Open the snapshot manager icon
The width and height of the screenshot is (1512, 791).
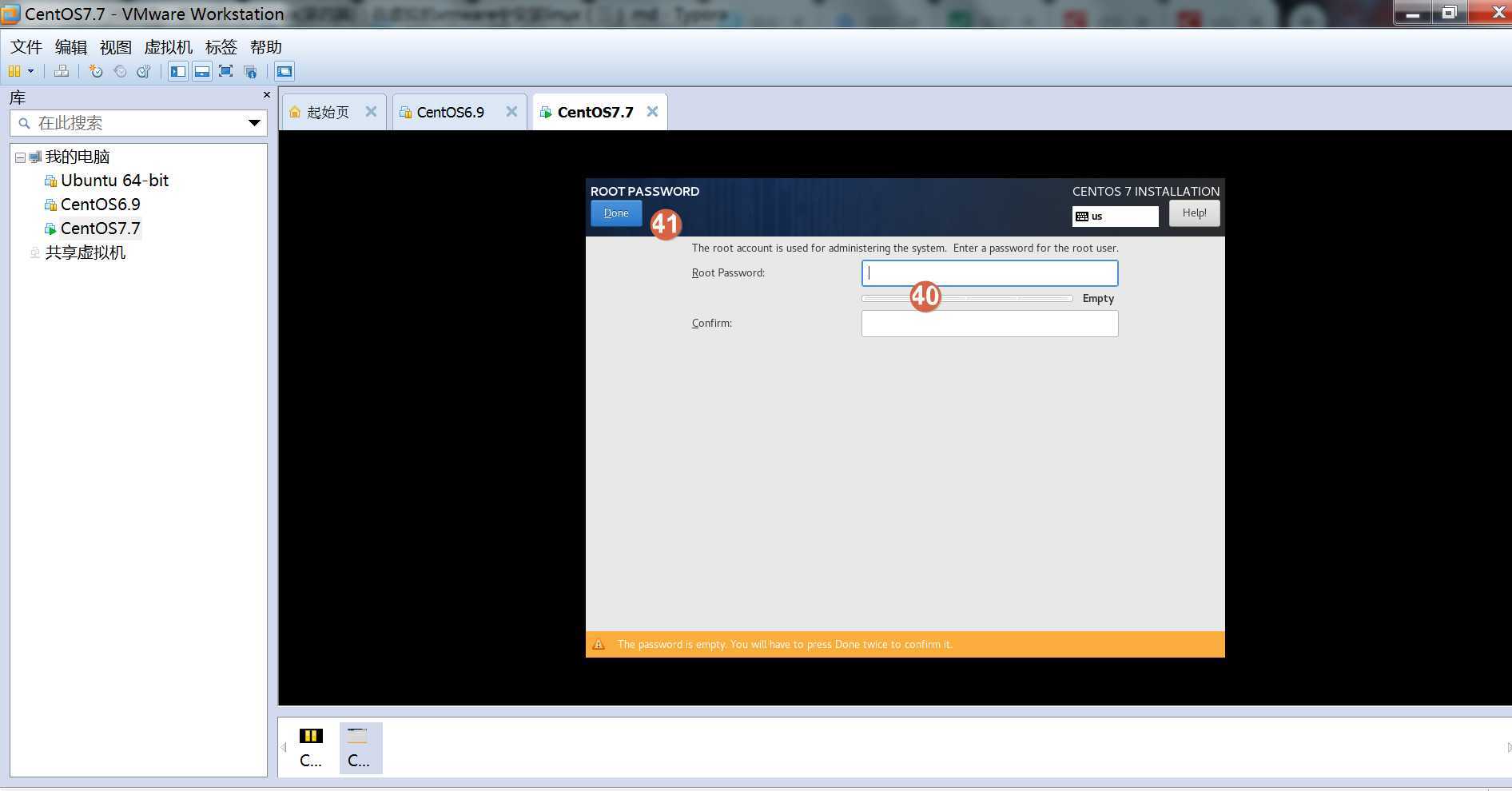[x=144, y=71]
